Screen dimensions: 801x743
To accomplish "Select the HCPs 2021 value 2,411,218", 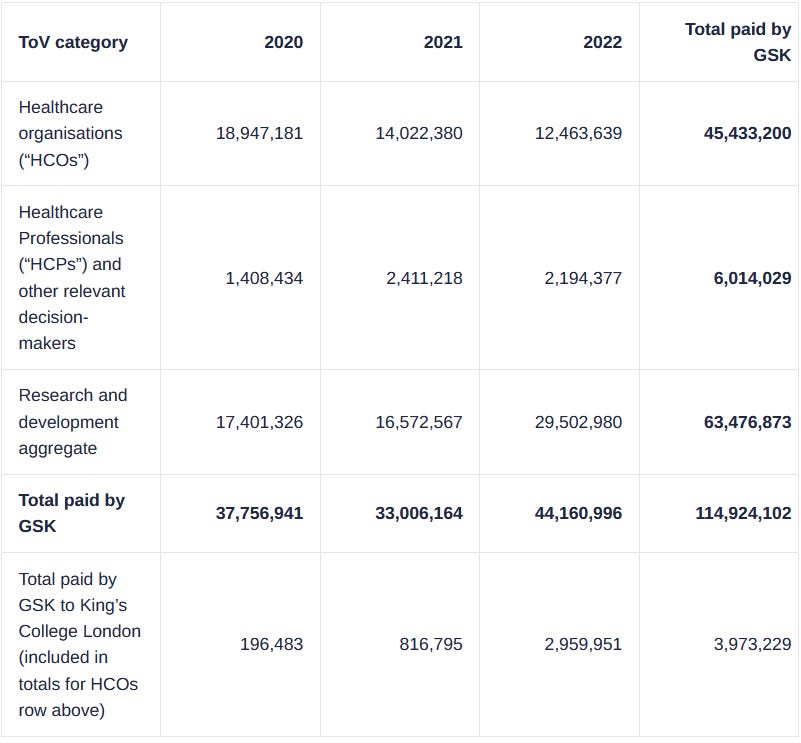I will click(424, 278).
